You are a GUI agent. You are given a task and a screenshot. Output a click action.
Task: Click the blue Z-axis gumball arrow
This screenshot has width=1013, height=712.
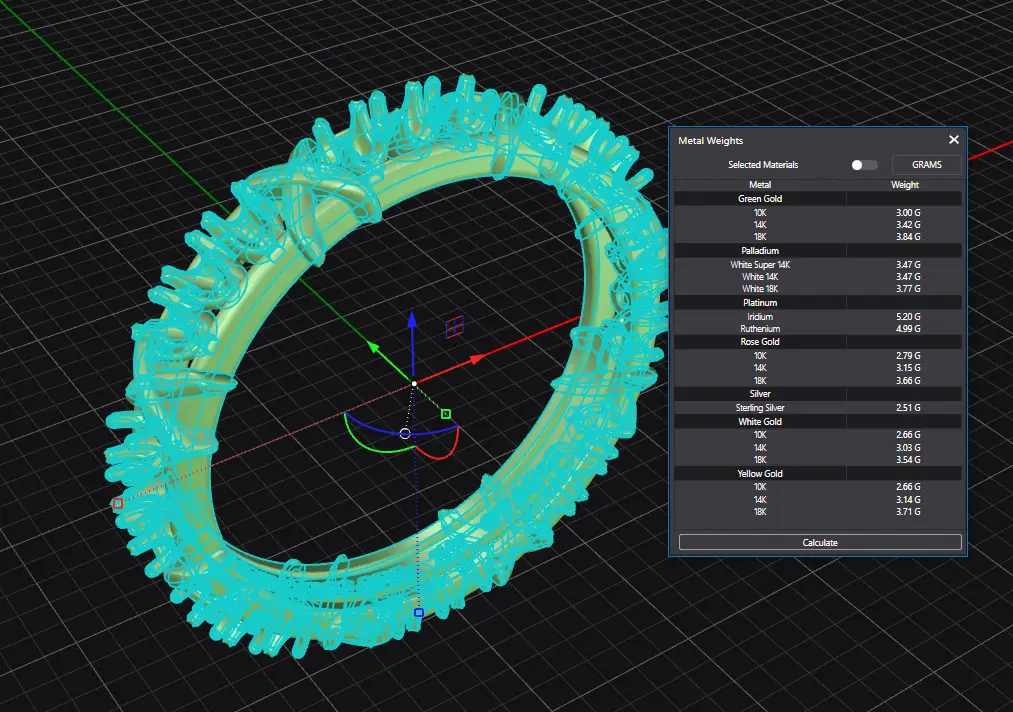[x=412, y=321]
